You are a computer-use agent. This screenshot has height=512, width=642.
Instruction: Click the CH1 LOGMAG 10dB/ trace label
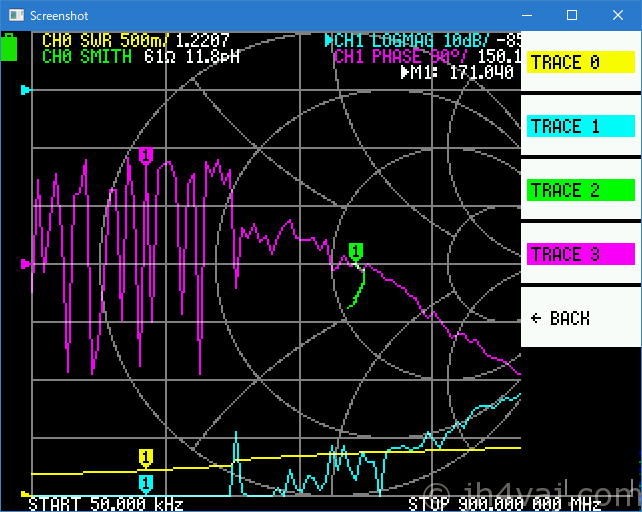click(x=412, y=41)
